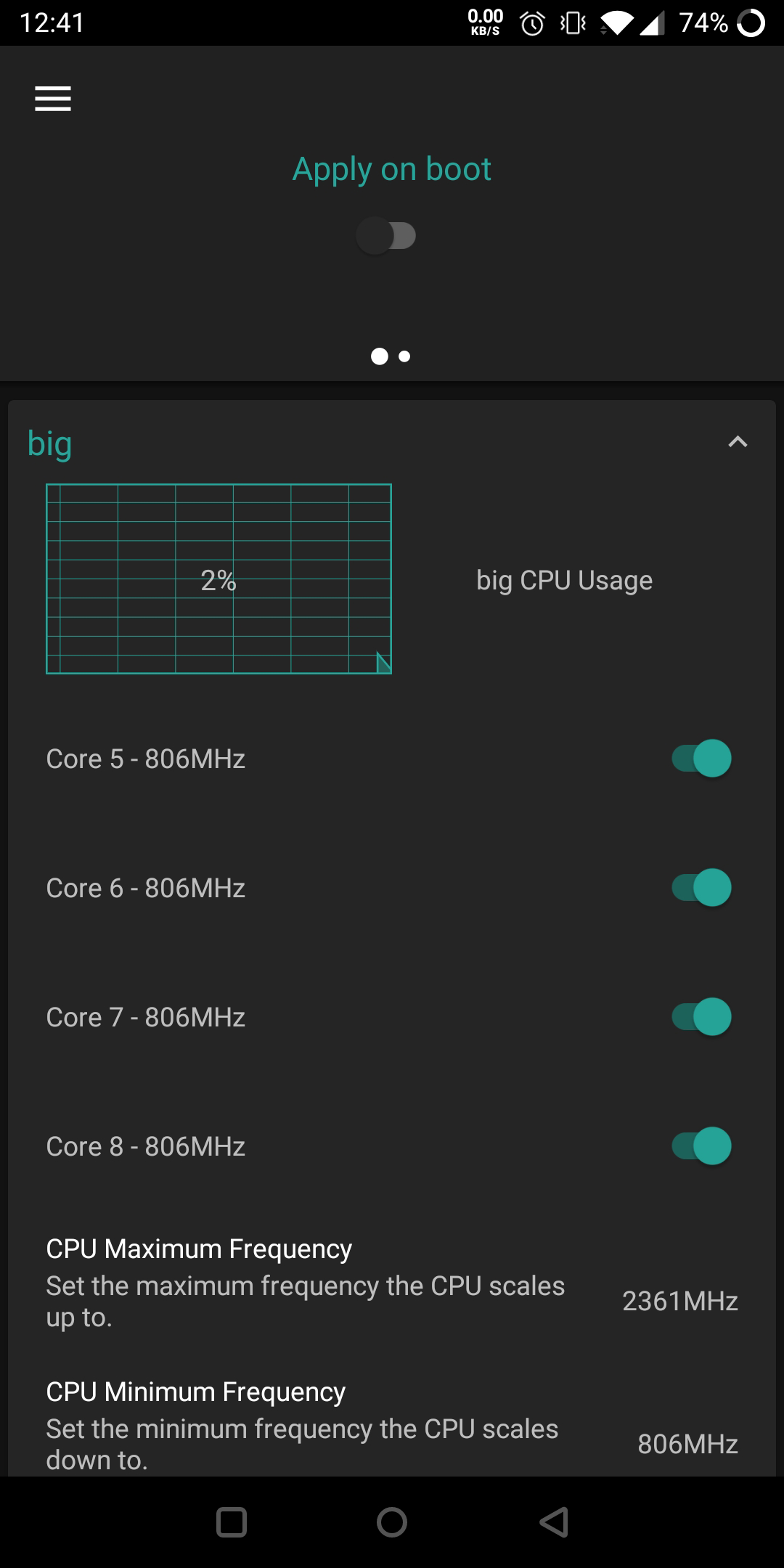Disable Core 5 toggle switch
The image size is (784, 1568).
coord(701,759)
